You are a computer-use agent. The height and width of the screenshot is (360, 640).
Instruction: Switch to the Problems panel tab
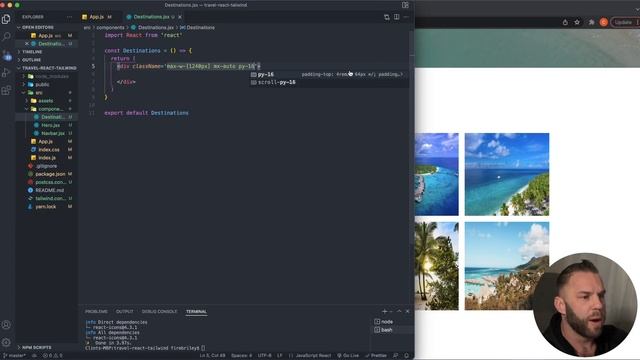(x=96, y=311)
